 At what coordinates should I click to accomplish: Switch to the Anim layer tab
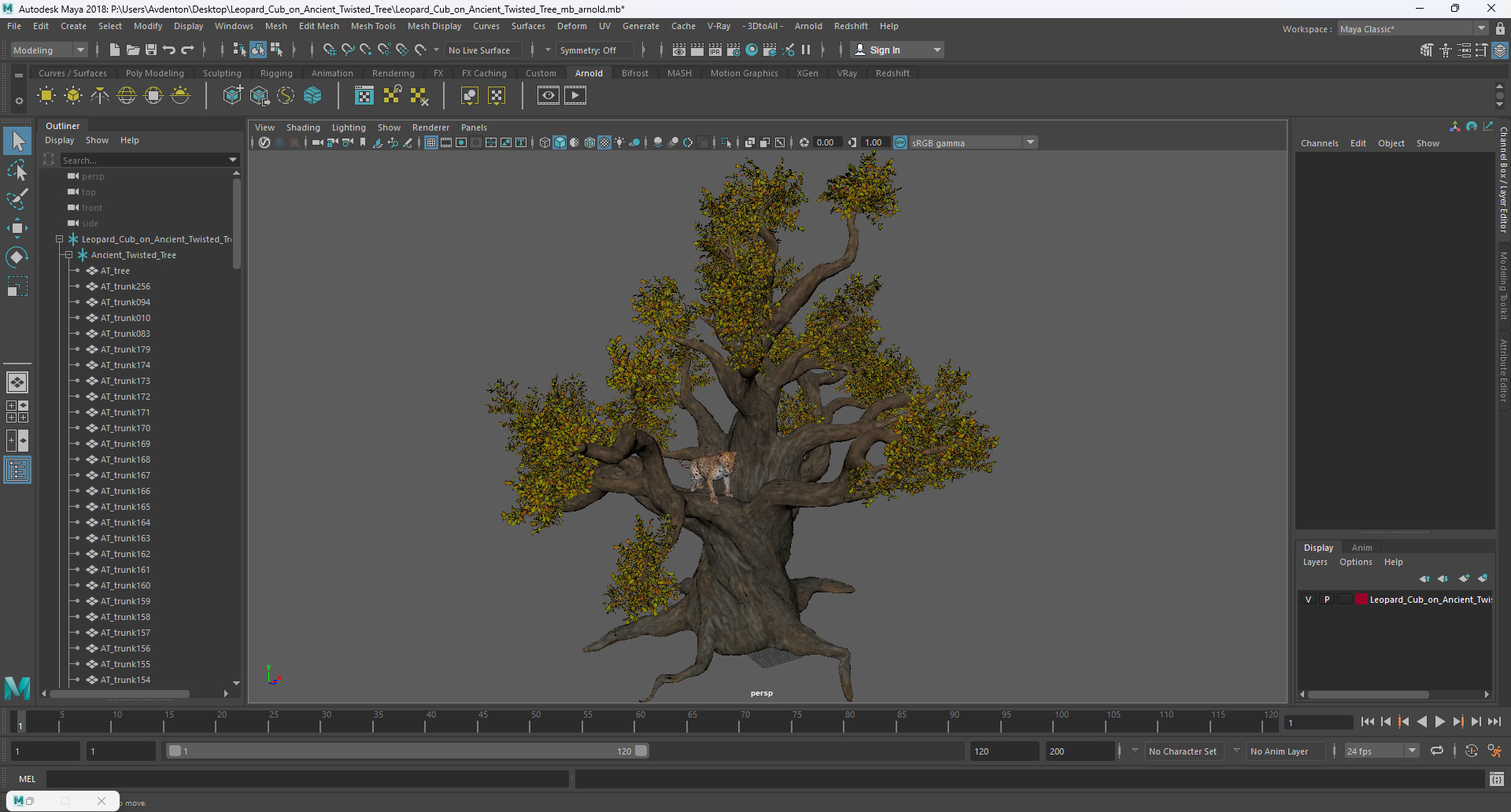[1361, 548]
